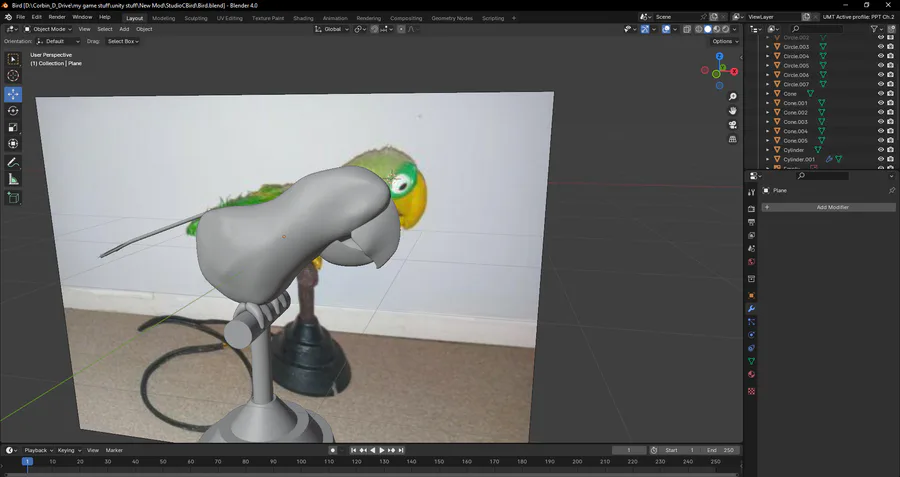
Task: Open the Object properties tab
Action: pos(751,296)
